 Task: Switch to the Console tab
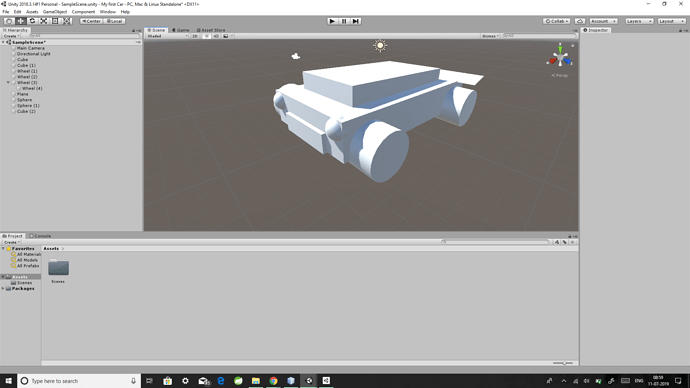point(40,236)
